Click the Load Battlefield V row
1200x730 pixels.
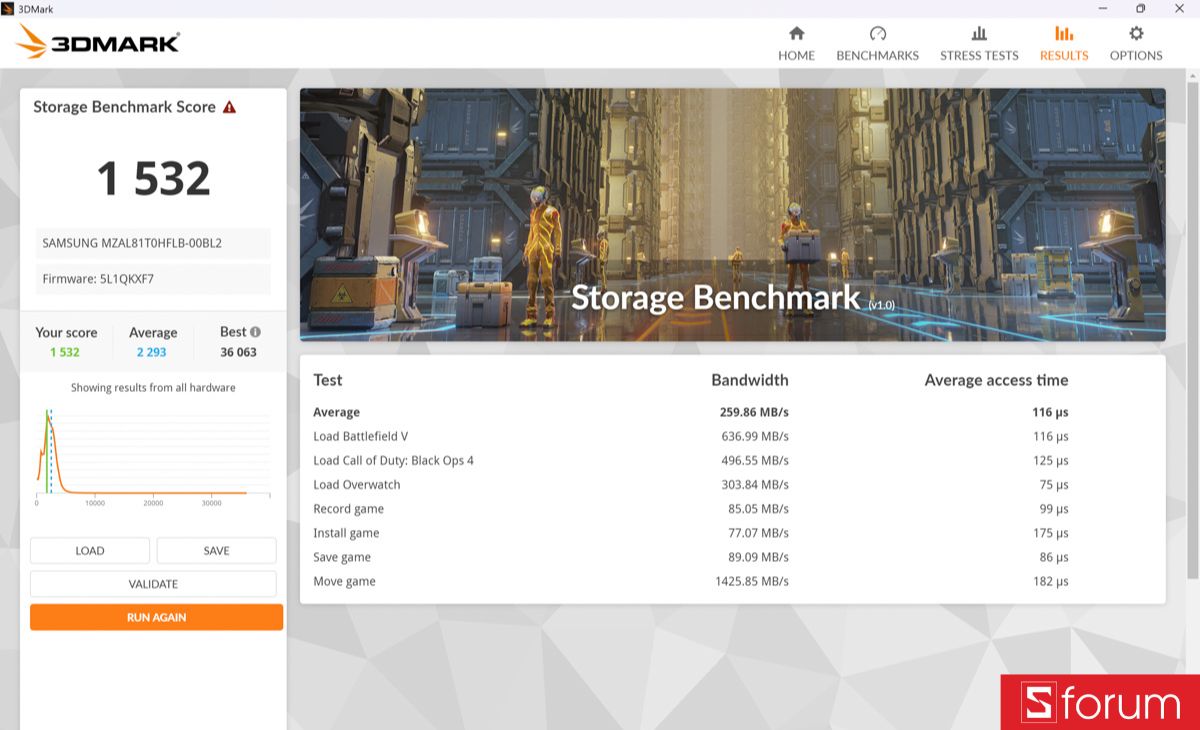pos(732,437)
